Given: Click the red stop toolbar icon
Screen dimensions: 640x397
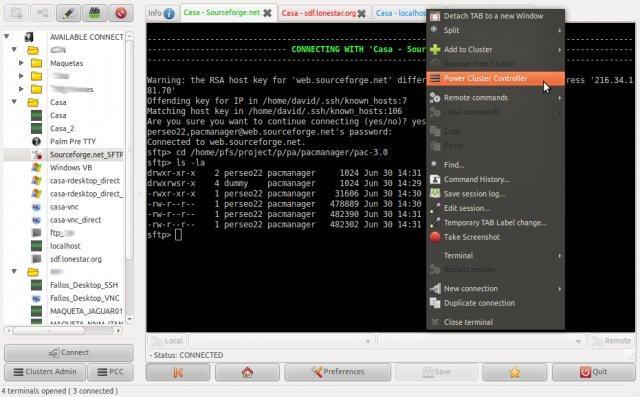Looking at the screenshot, I should point(121,13).
